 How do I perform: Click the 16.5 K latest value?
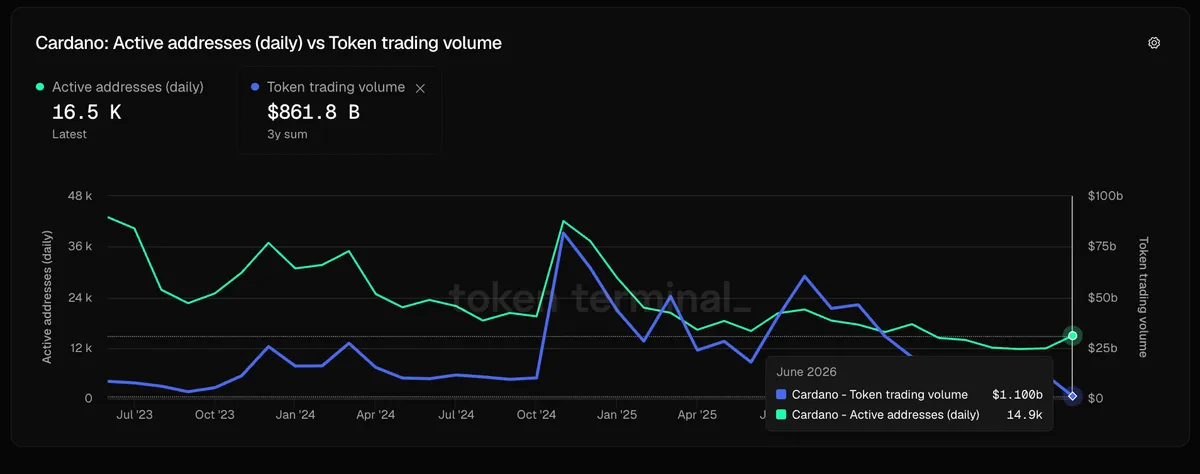pos(86,112)
